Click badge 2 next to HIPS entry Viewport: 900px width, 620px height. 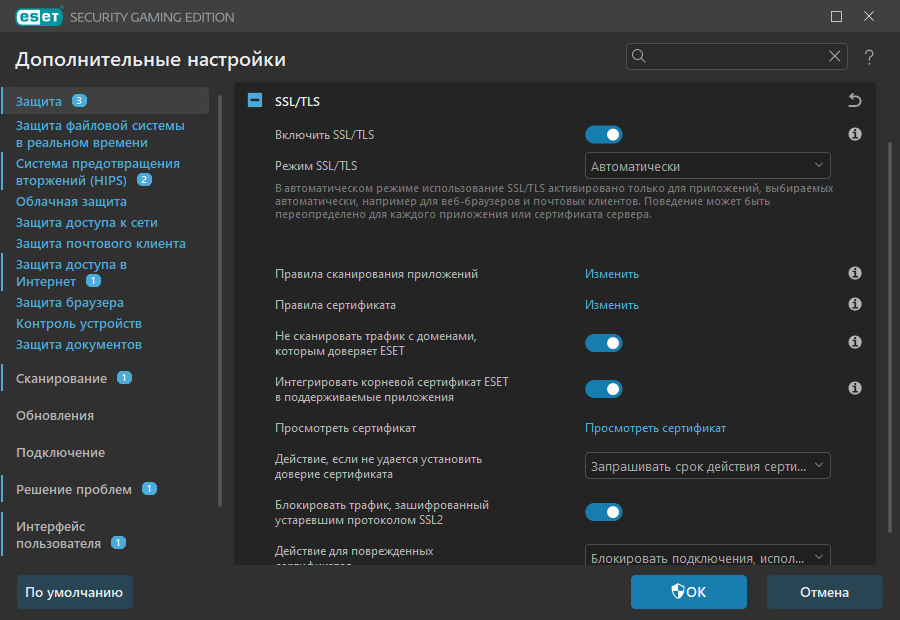144,180
